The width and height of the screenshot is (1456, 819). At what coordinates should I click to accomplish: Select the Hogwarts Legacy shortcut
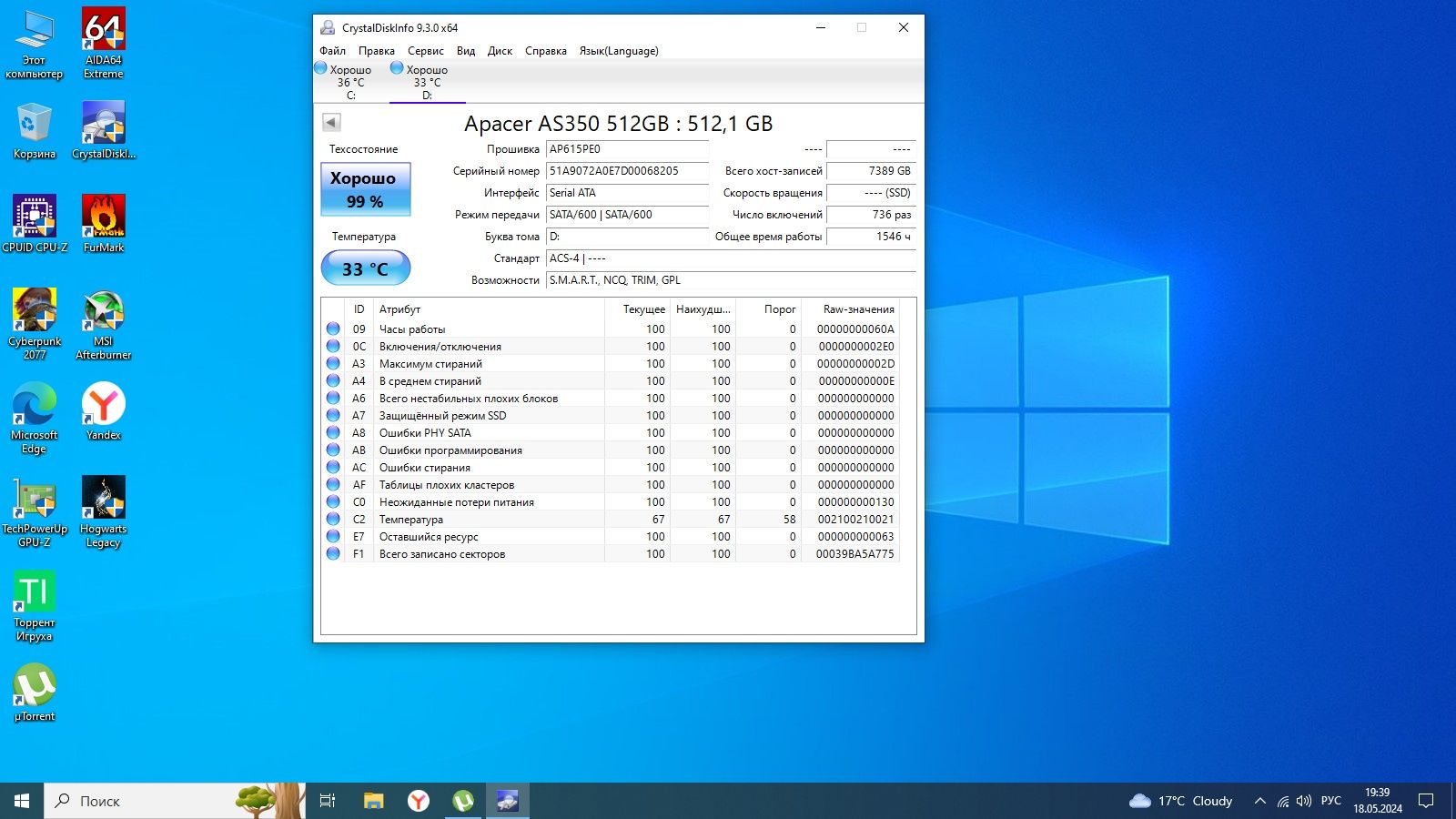point(104,511)
